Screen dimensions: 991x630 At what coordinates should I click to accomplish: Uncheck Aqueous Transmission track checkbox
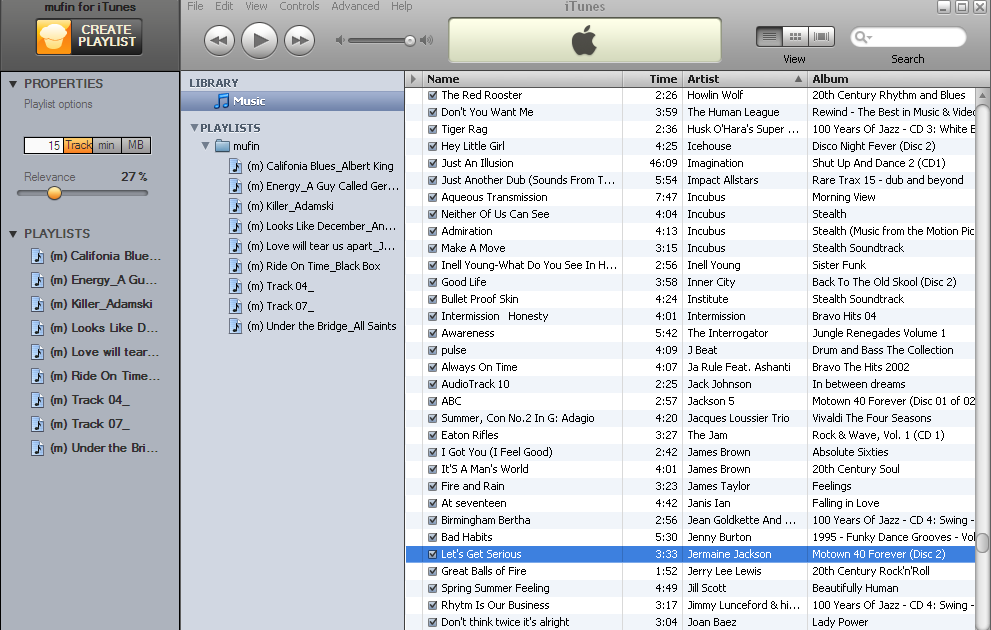[433, 198]
